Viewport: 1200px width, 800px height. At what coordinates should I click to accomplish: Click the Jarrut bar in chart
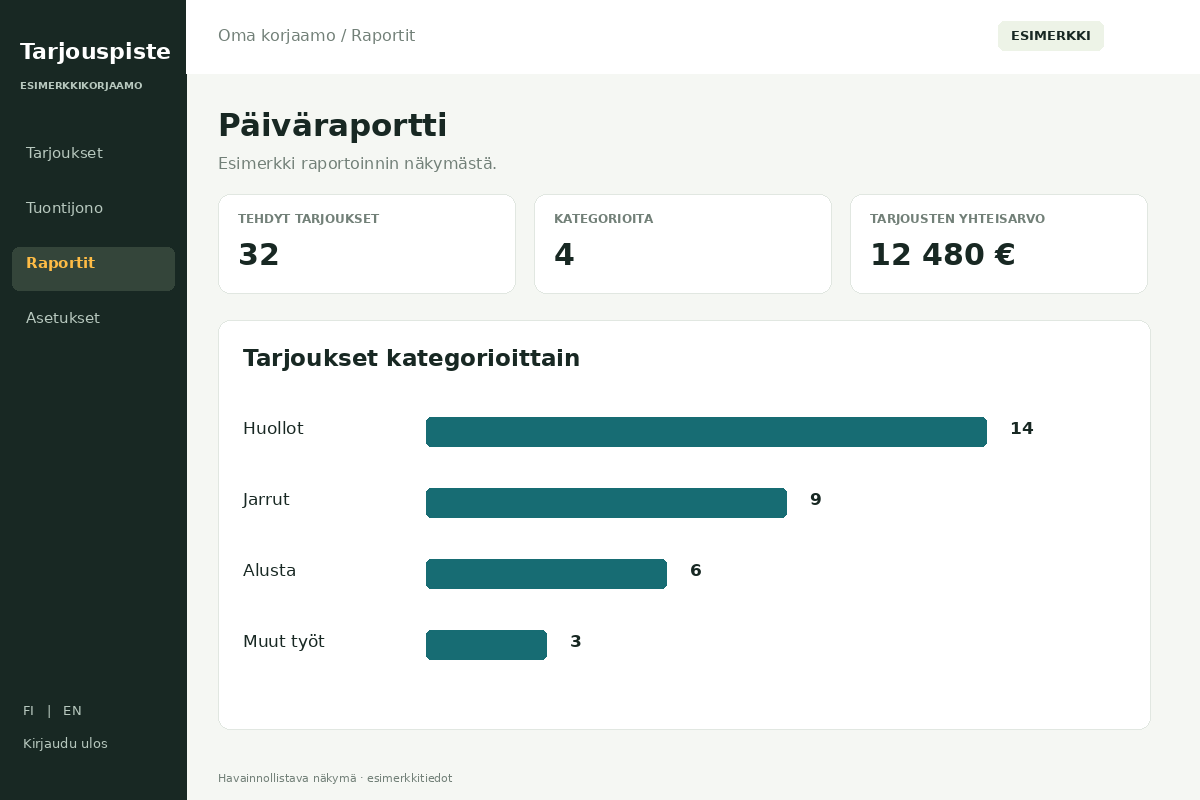pyautogui.click(x=606, y=503)
